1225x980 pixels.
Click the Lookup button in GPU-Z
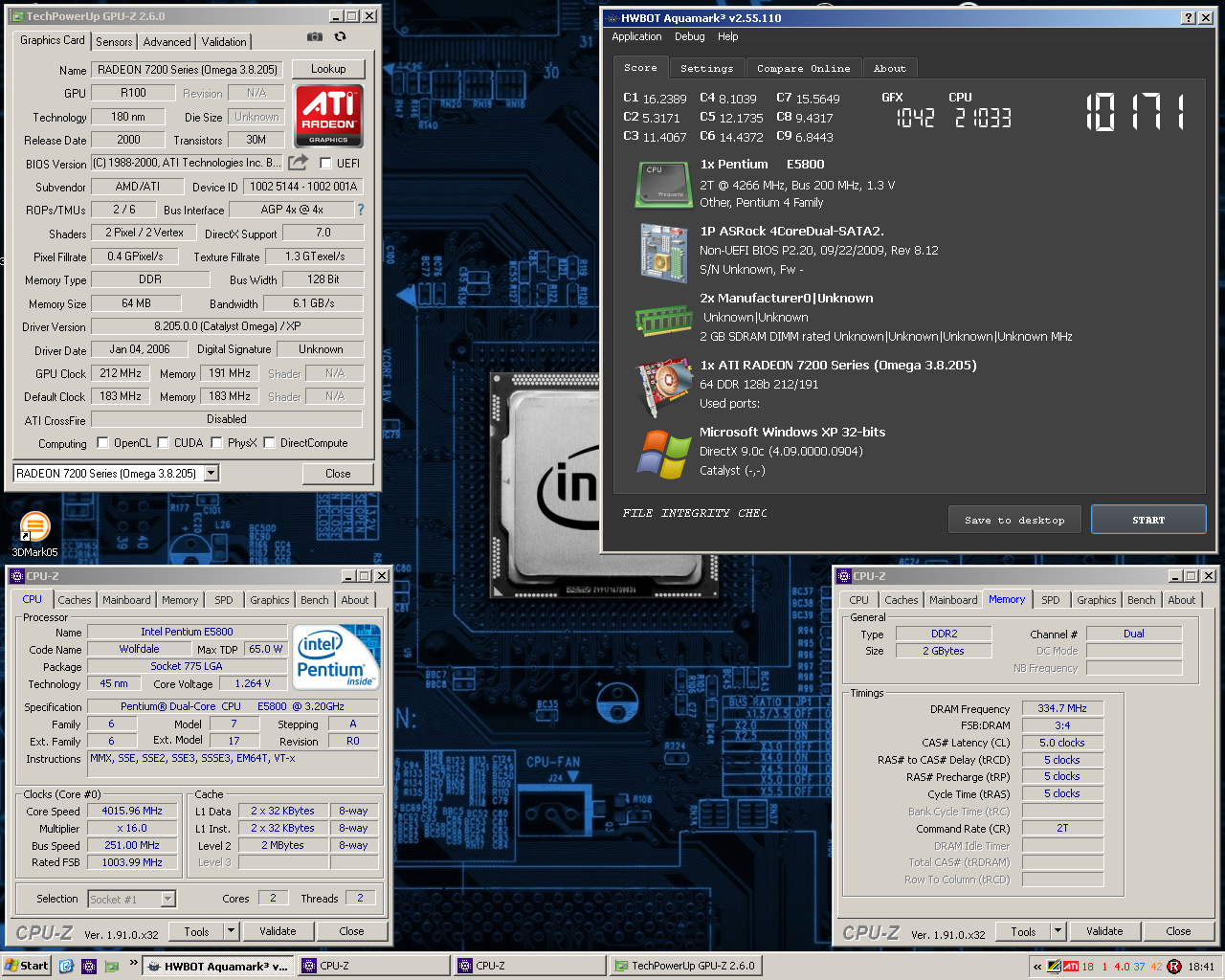tap(328, 69)
